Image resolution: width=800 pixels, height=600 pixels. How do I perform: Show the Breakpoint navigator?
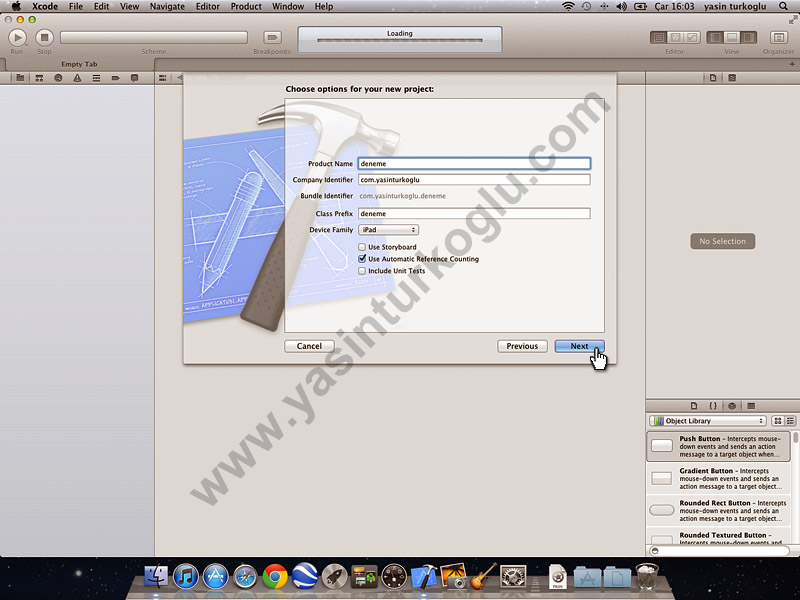pos(115,78)
